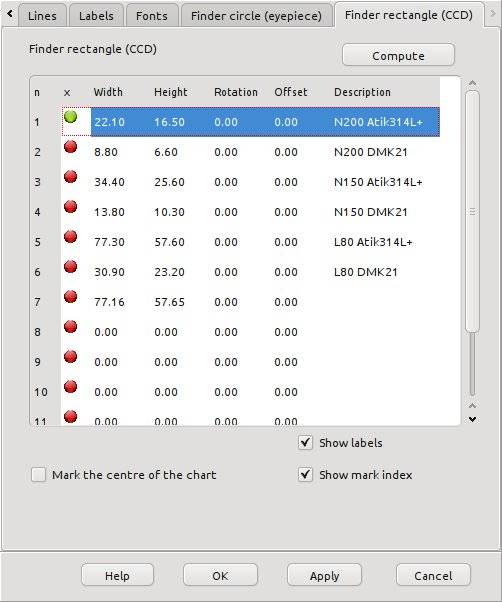The width and height of the screenshot is (502, 602).
Task: Check Mark the centre of the chart
Action: point(38,475)
